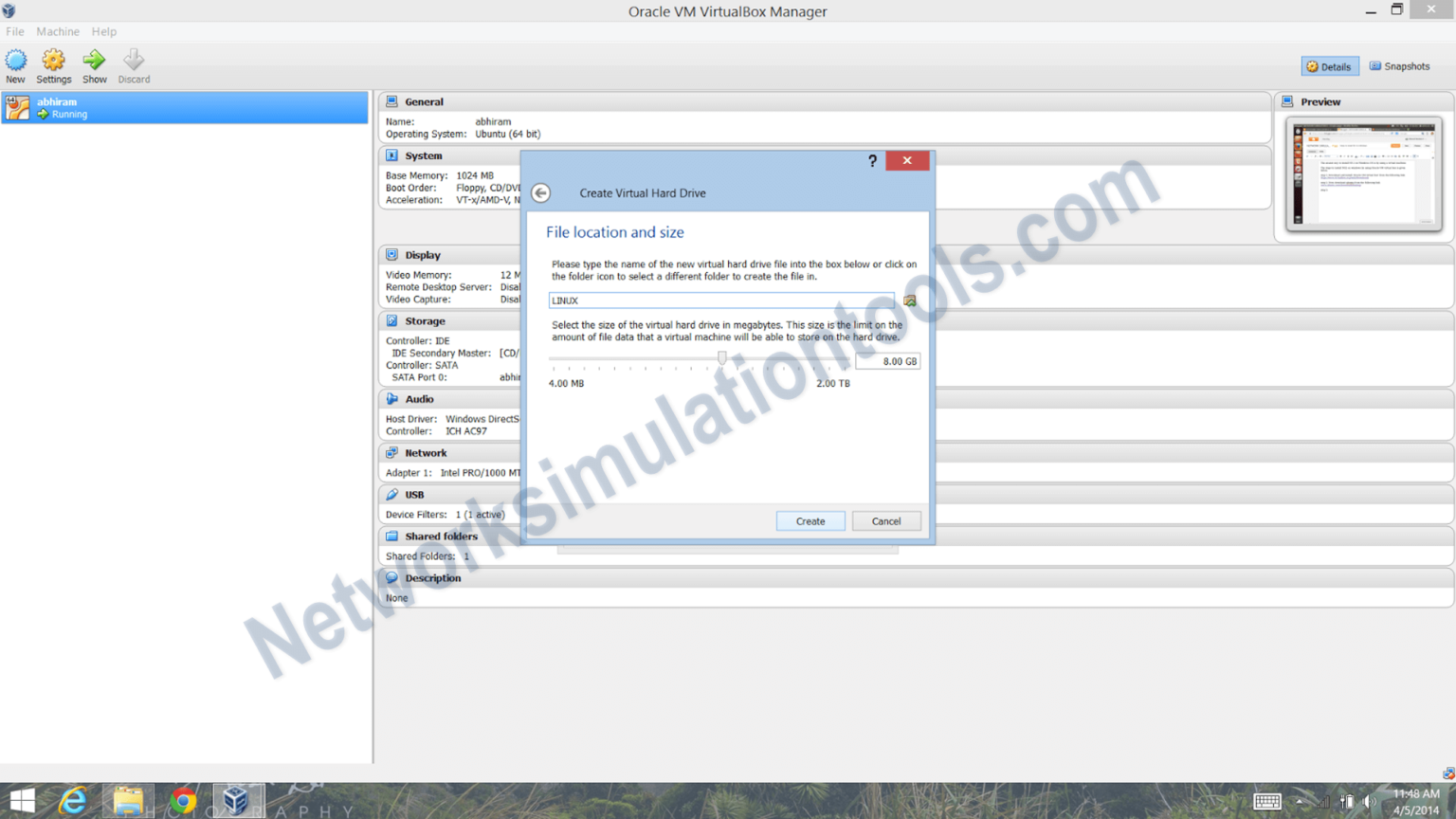Open the touch keyboard from system tray

click(x=1267, y=801)
